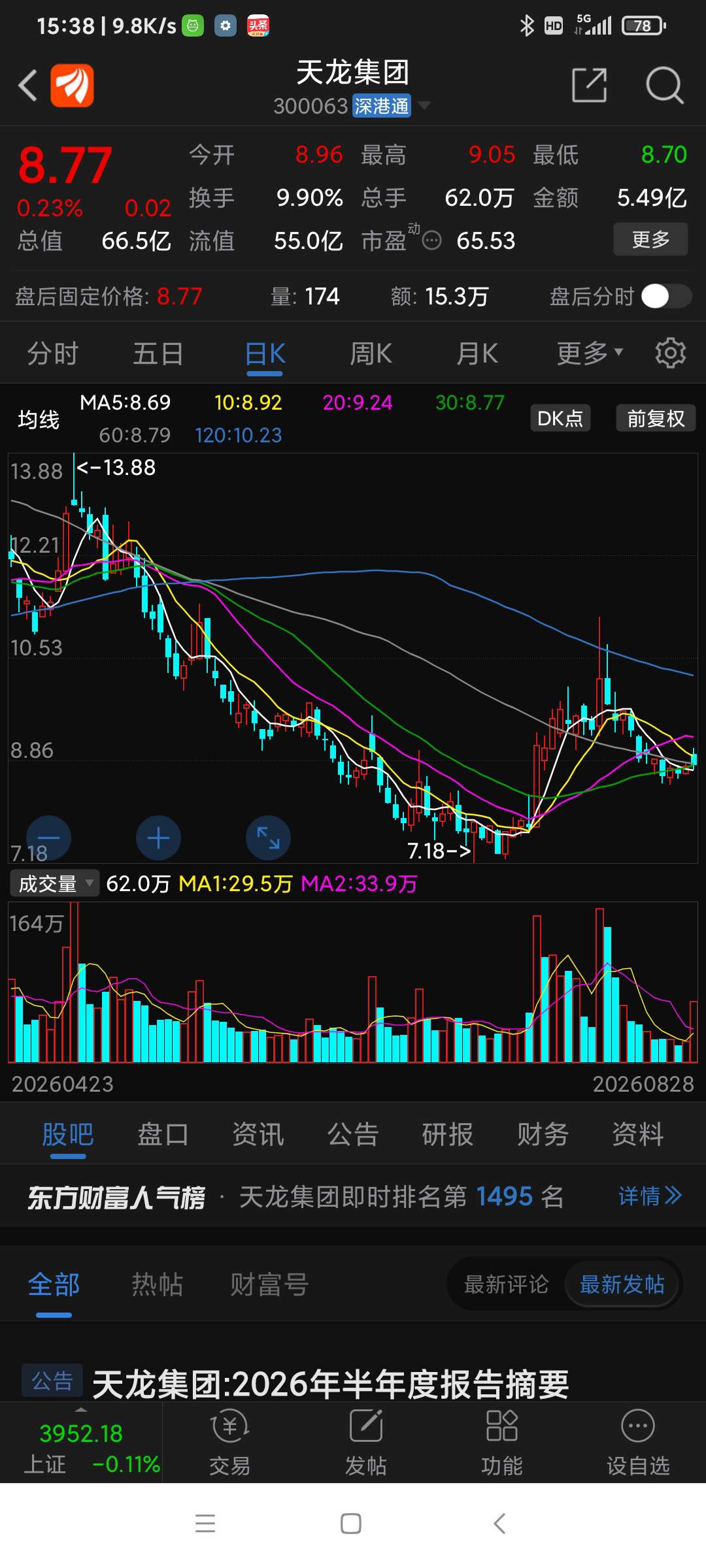This screenshot has height=1568, width=706.
Task: Switch to 财务 tab
Action: point(543,1134)
